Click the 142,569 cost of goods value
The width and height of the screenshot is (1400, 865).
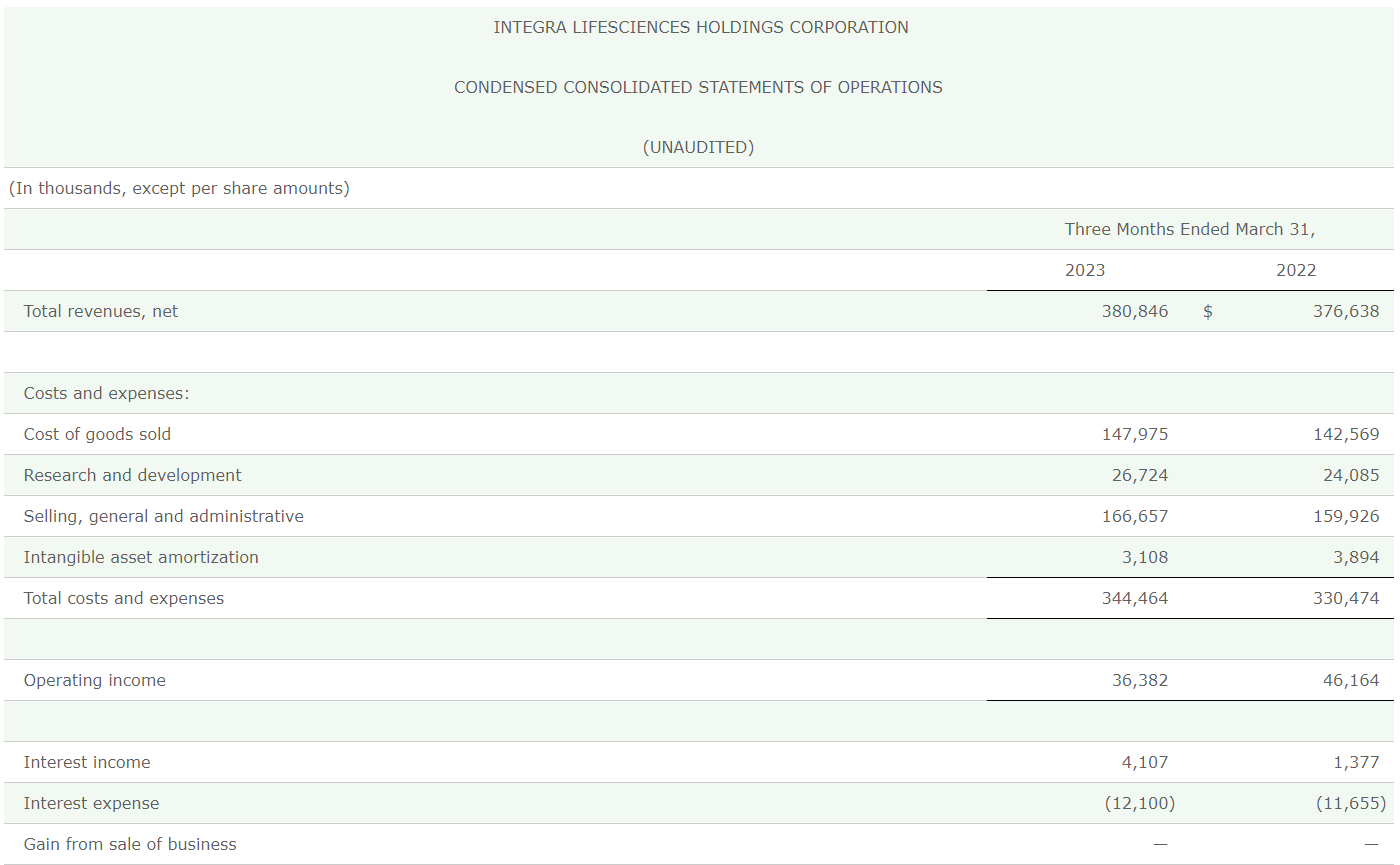[x=1346, y=434]
